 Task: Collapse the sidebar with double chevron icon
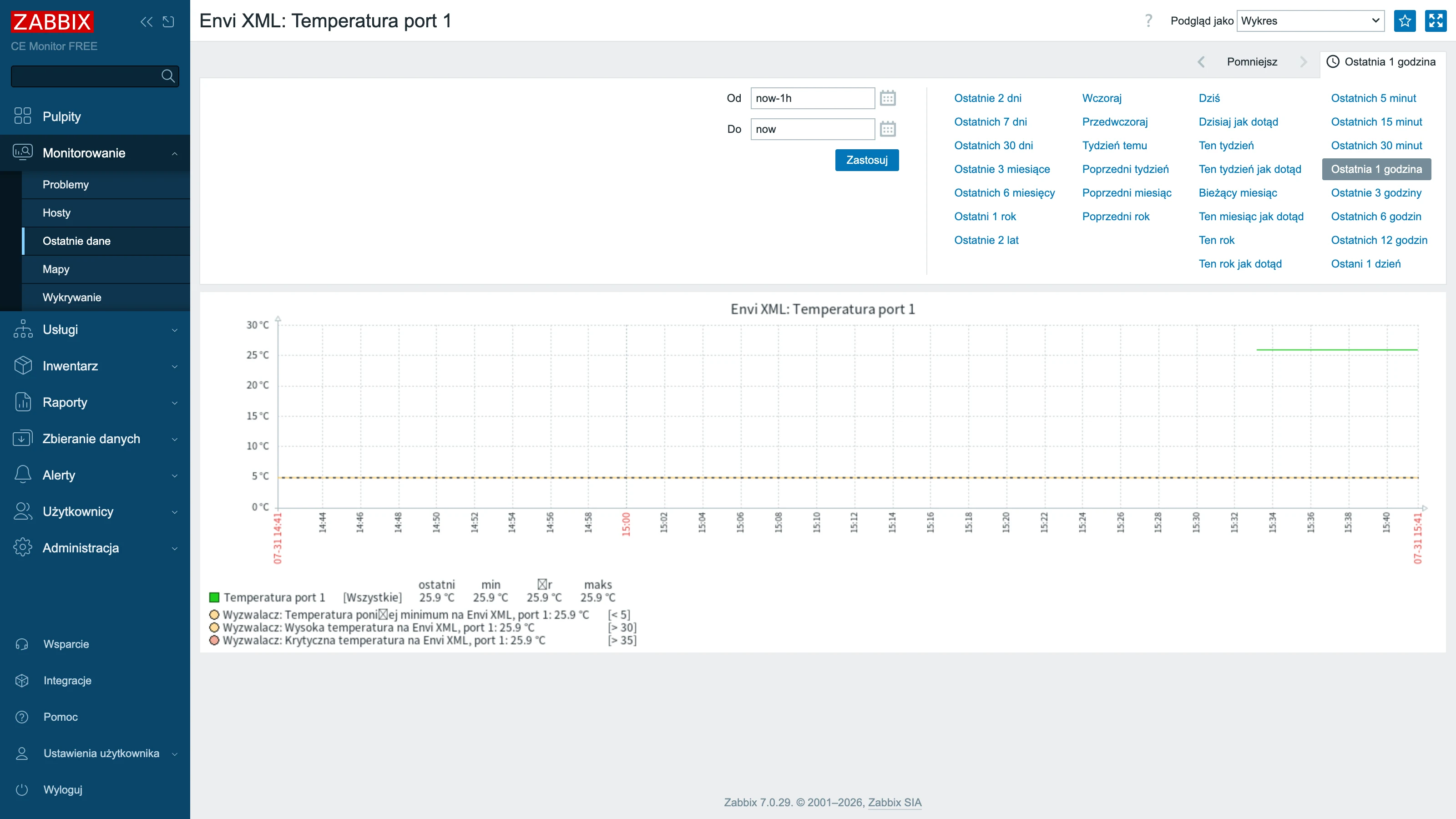tap(147, 22)
